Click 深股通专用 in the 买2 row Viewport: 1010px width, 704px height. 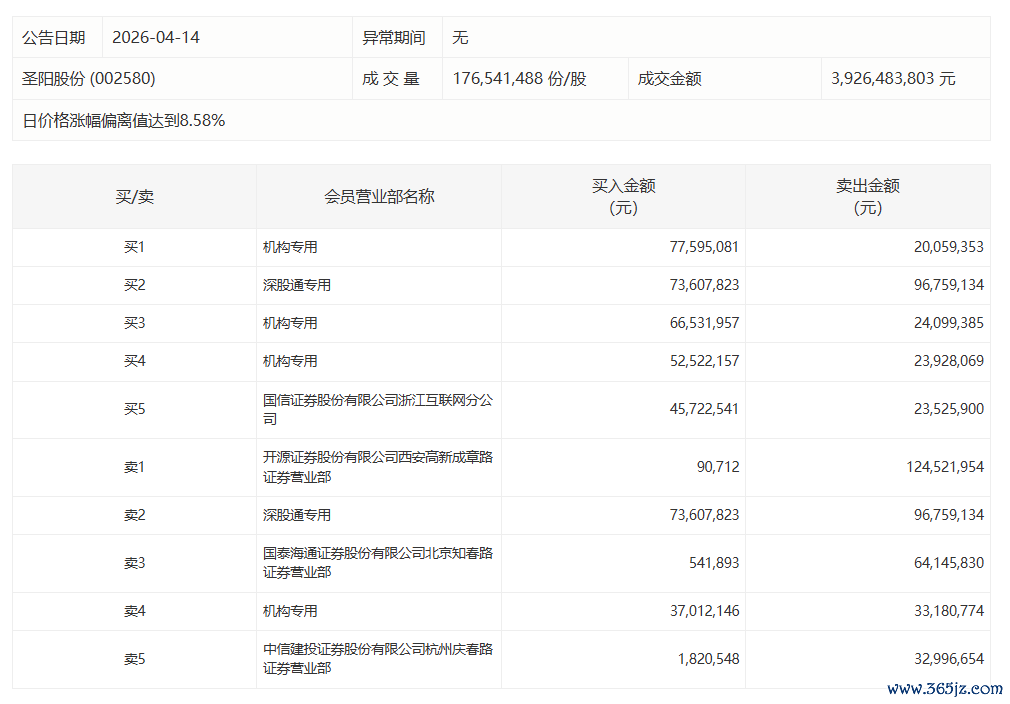pyautogui.click(x=297, y=285)
